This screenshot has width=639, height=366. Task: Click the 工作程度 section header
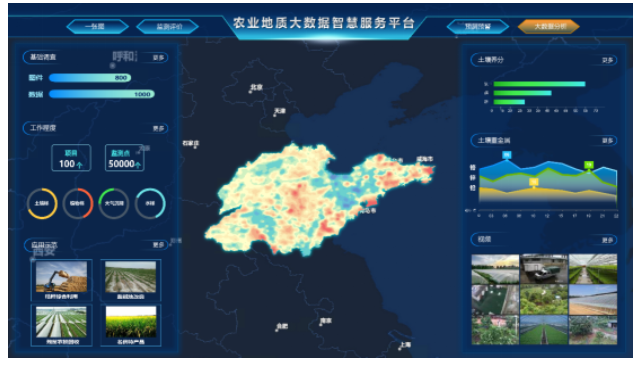(x=43, y=128)
